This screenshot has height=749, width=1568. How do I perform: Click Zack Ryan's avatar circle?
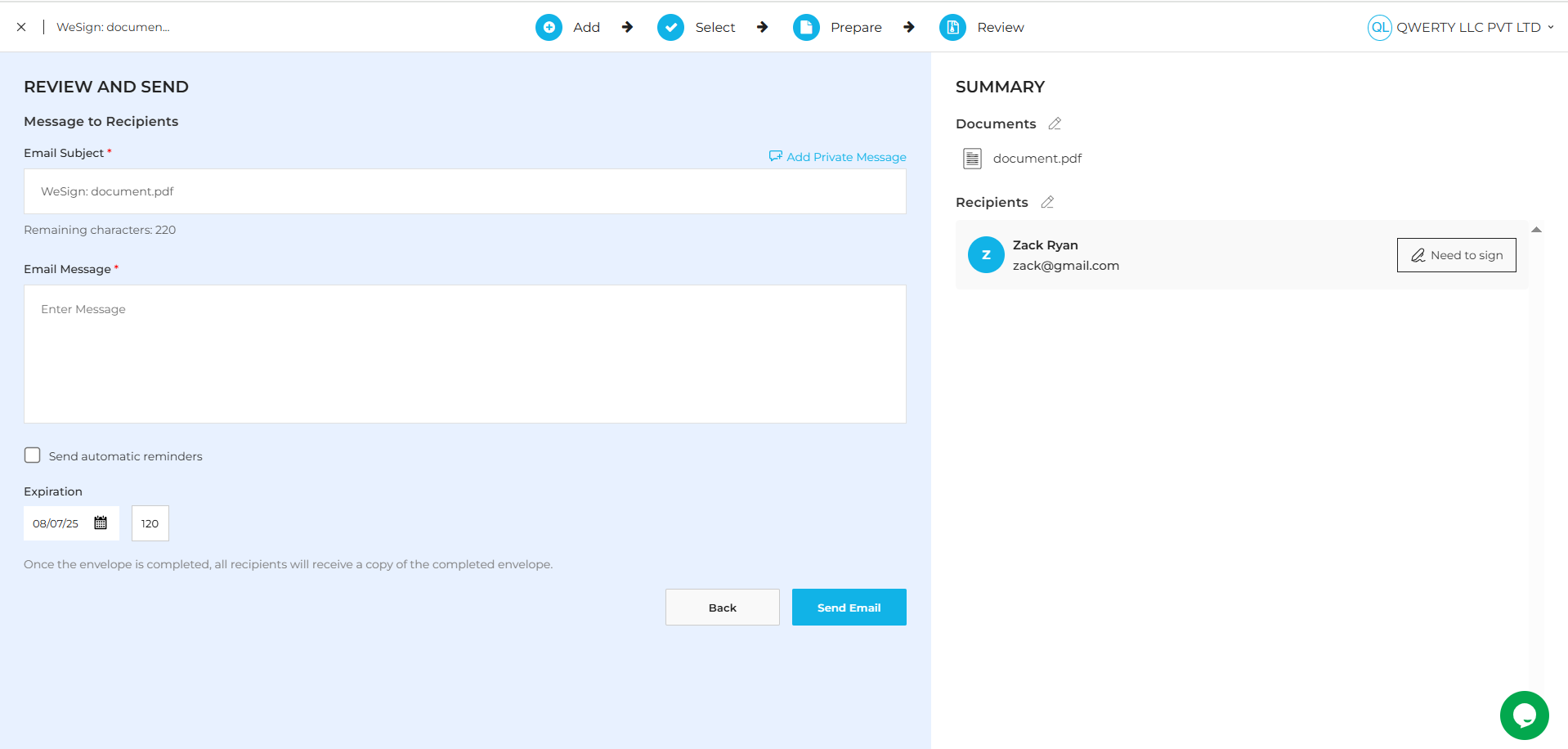coord(986,255)
